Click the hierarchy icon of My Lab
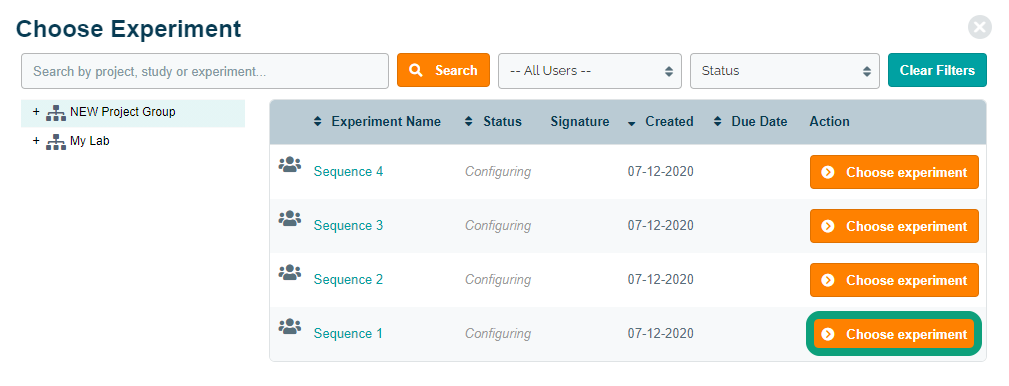 [x=56, y=142]
